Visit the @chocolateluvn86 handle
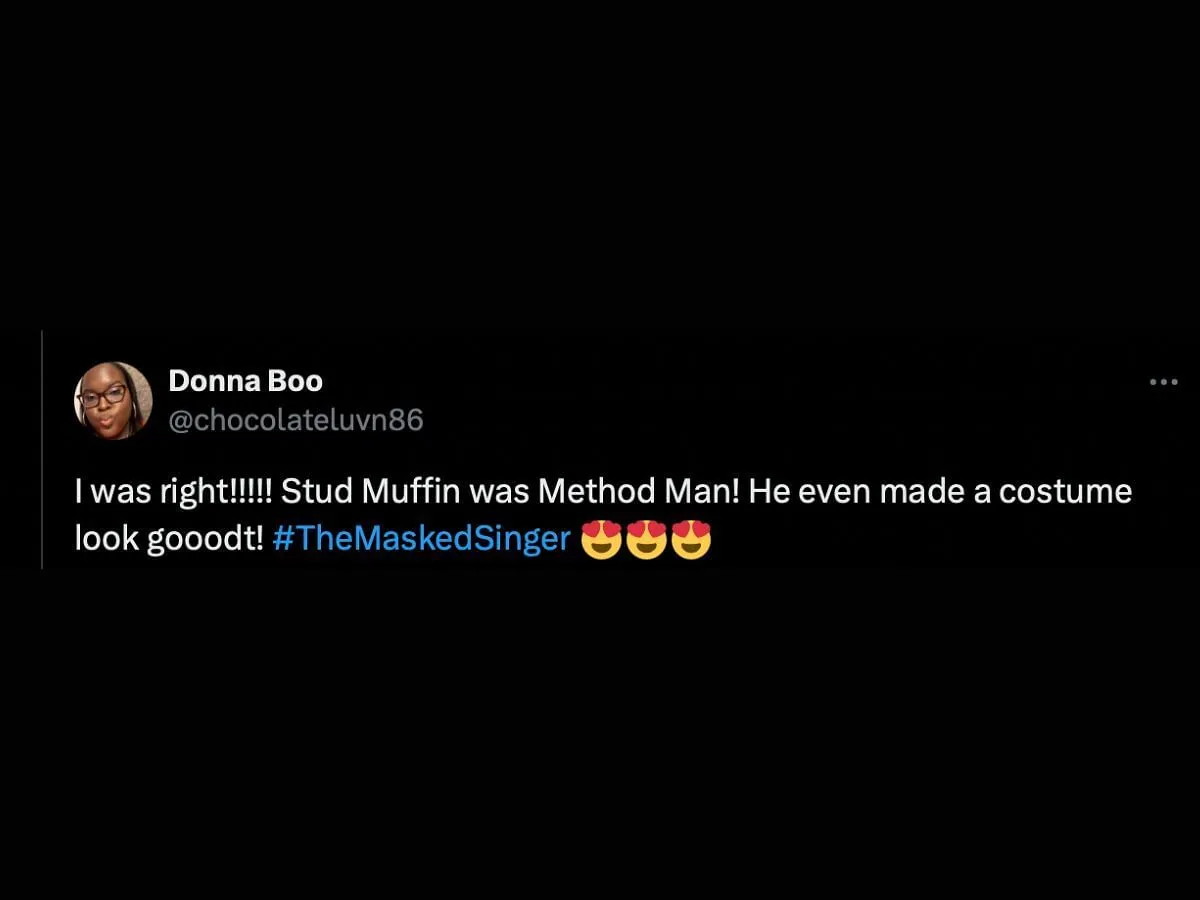The height and width of the screenshot is (900, 1200). [x=295, y=421]
